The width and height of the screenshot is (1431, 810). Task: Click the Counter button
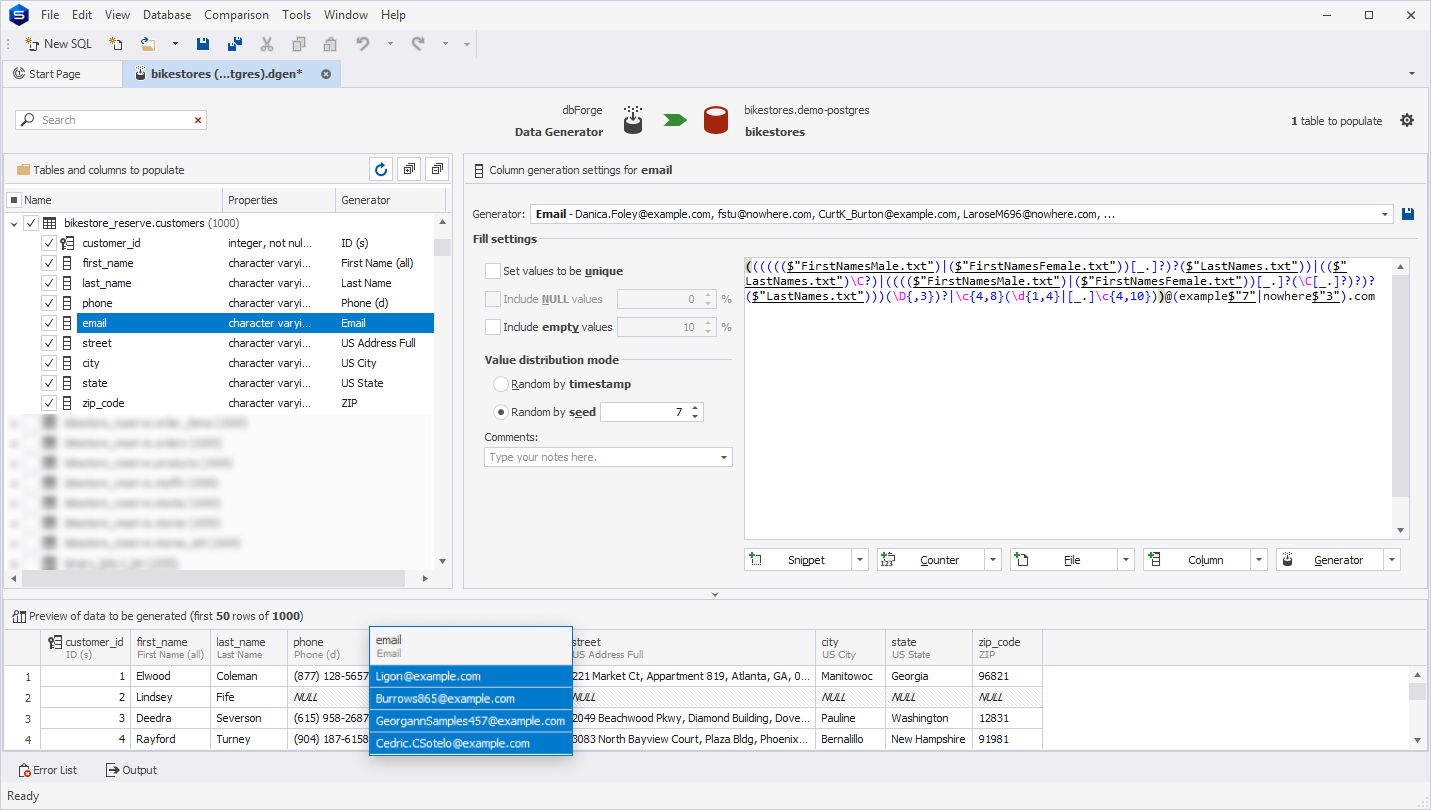click(x=931, y=560)
